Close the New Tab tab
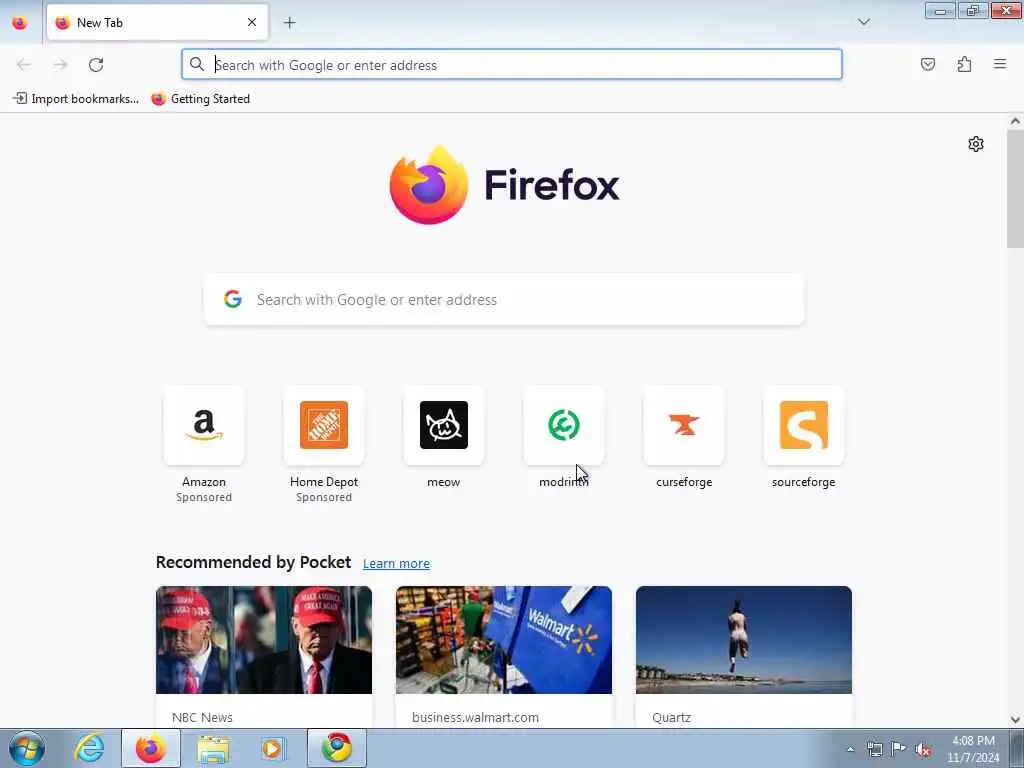Viewport: 1024px width, 768px height. click(252, 22)
